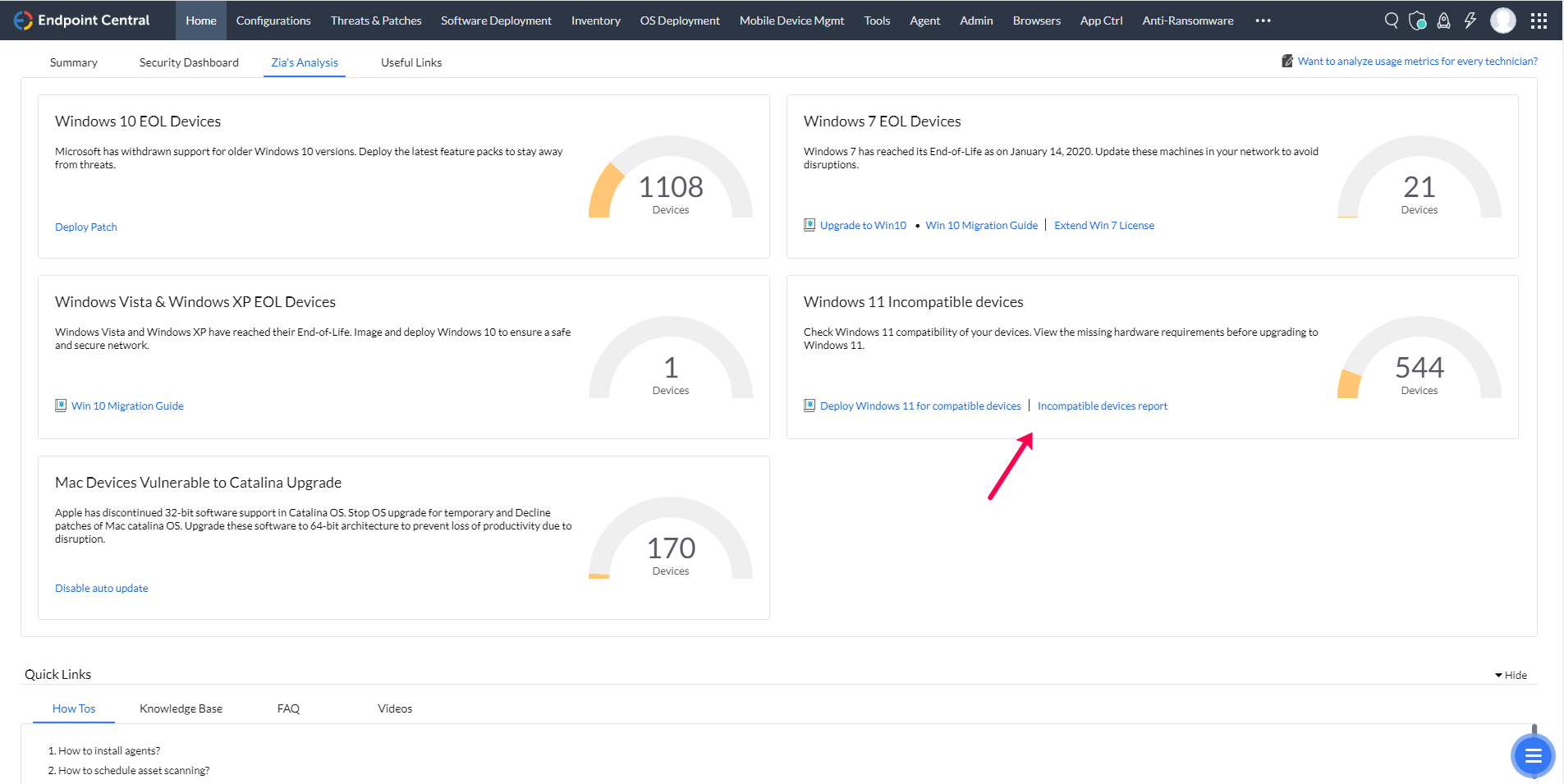Image resolution: width=1564 pixels, height=784 pixels.
Task: Click the Mac Devices Vulnerable to Catalina Upgrade heading
Action: [198, 483]
